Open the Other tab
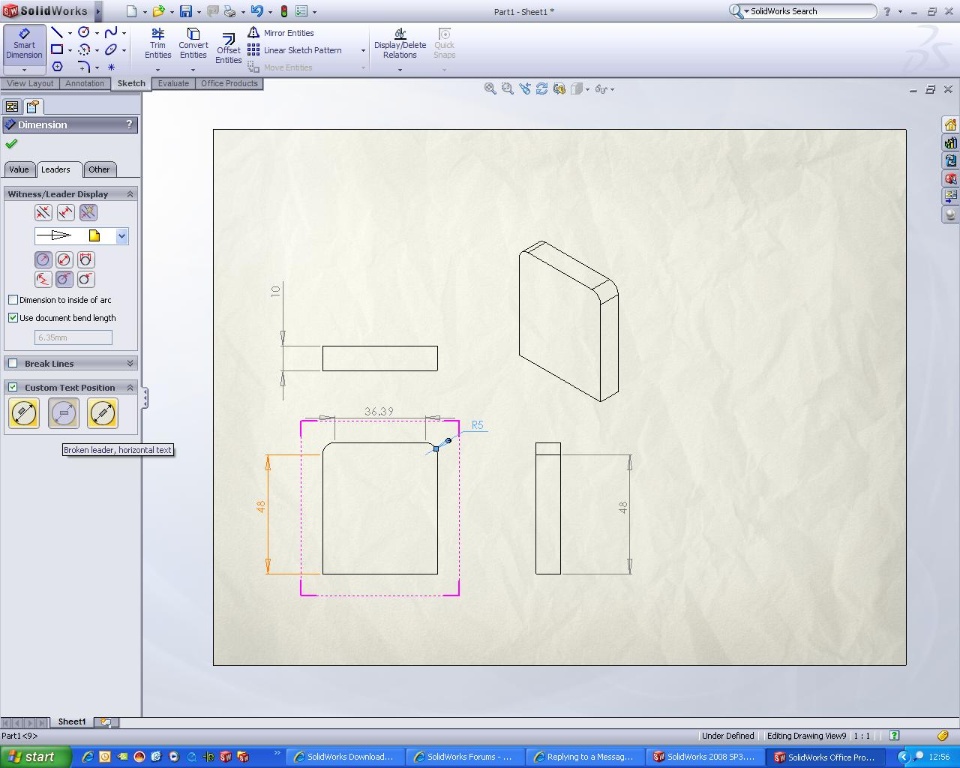This screenshot has height=768, width=960. [99, 170]
